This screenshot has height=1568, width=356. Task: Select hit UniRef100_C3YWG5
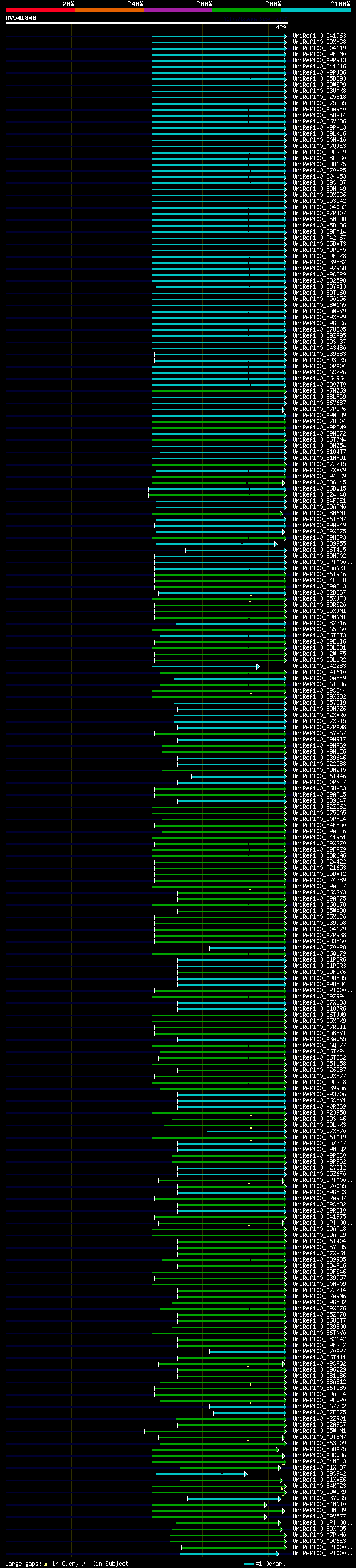(319, 1498)
